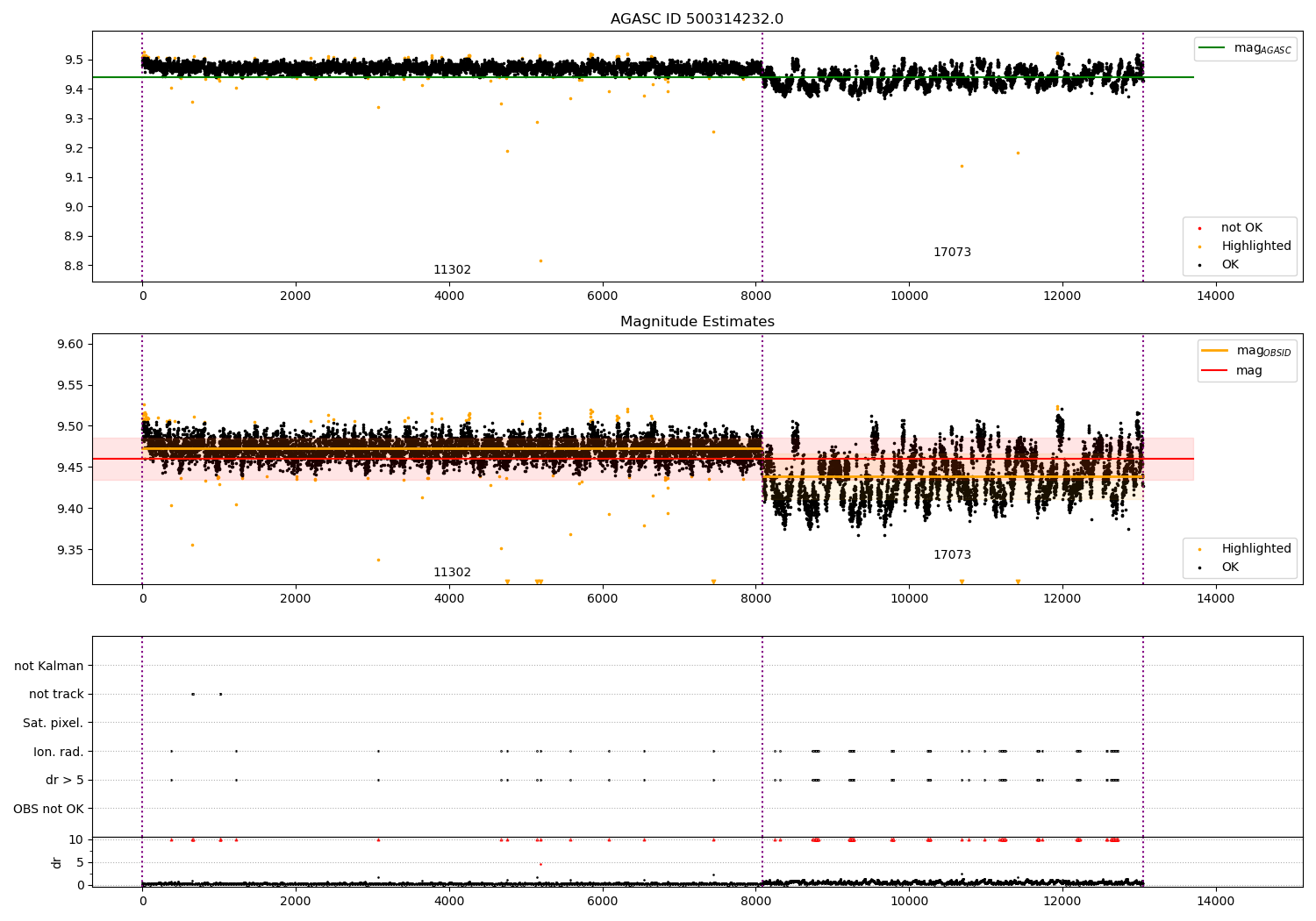This screenshot has width=1316, height=921.
Task: Click the "8.8" y-axis tick label
Action: pos(74,266)
